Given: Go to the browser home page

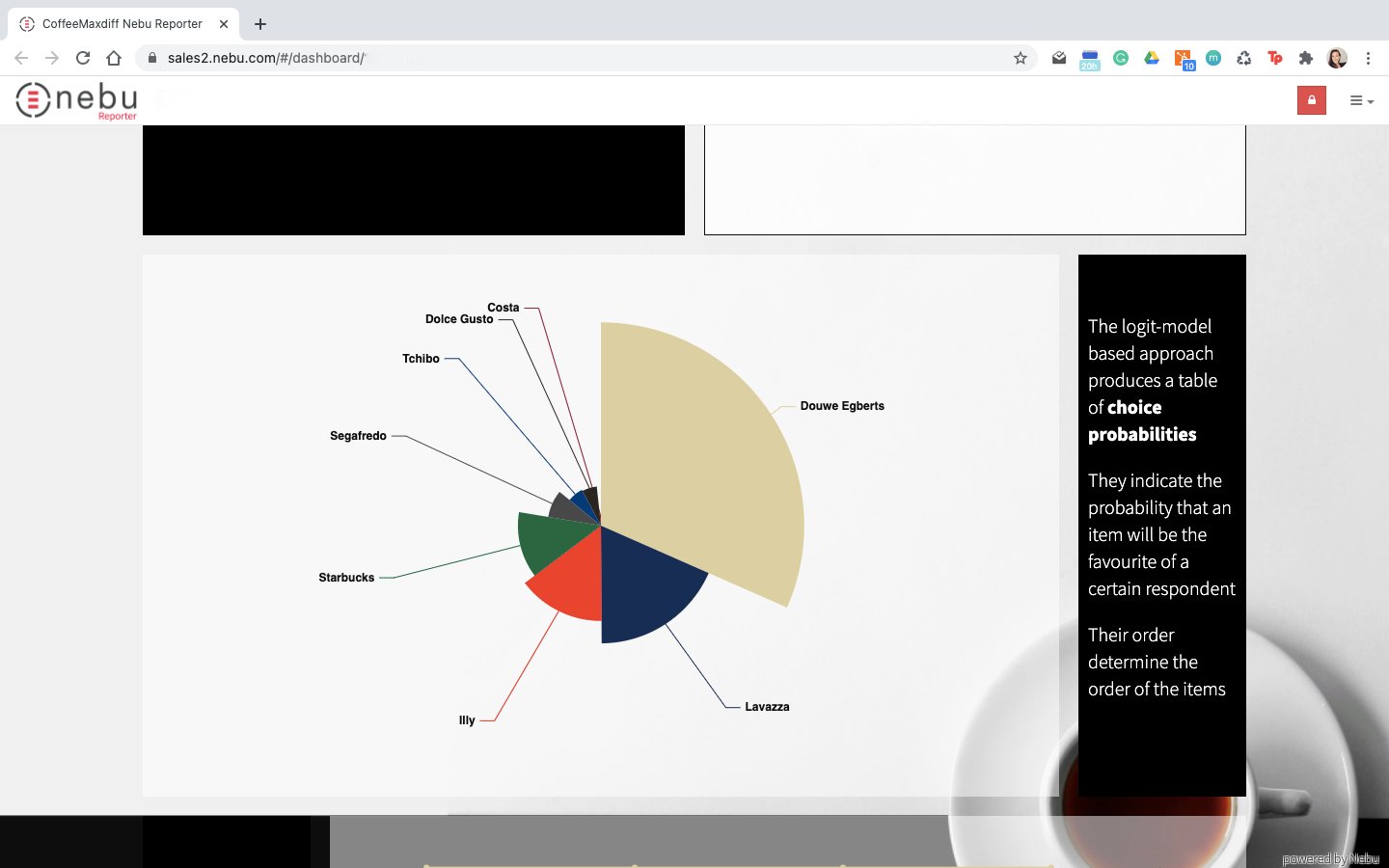Looking at the screenshot, I should click(x=114, y=58).
